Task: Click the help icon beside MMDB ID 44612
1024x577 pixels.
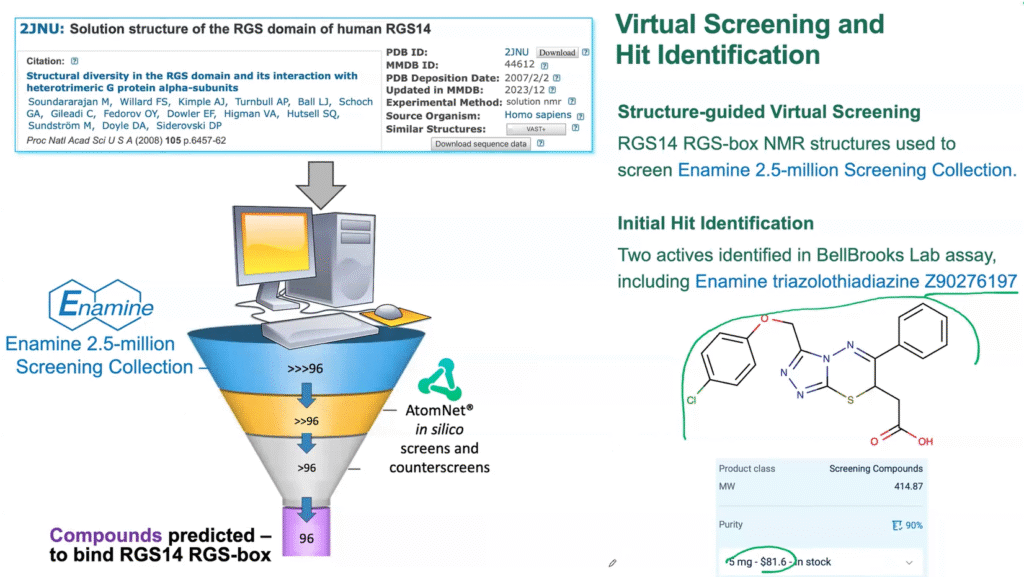Action: [542, 65]
